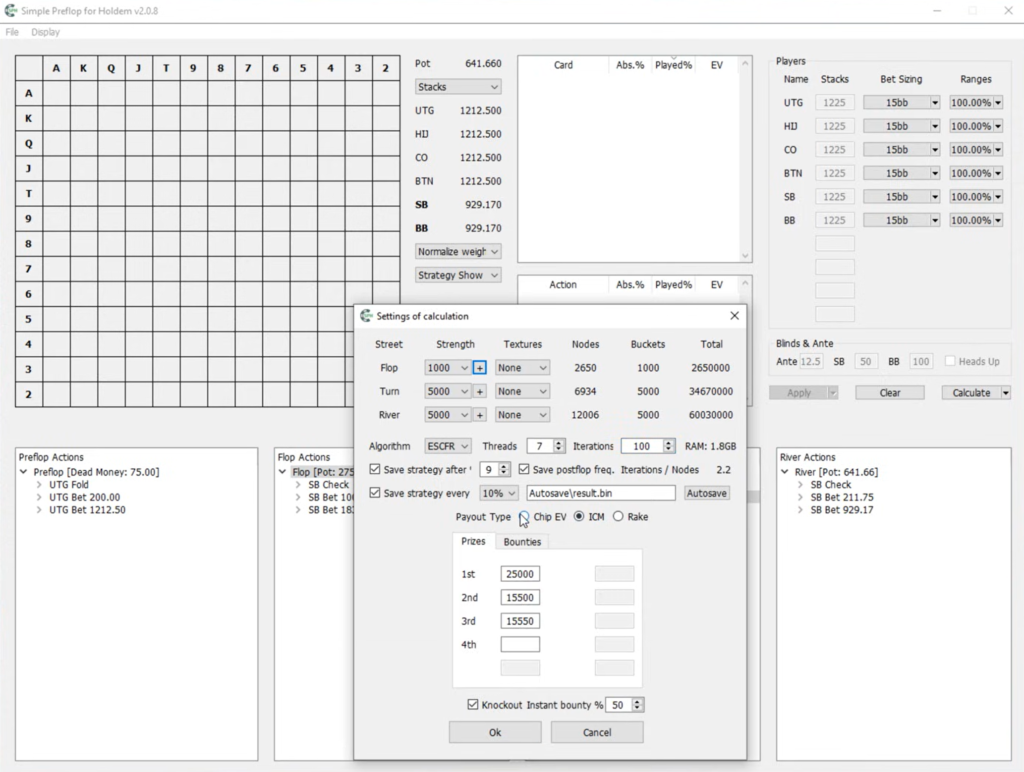1024x772 pixels.
Task: Open the save interval 10% dropdown
Action: coord(499,493)
